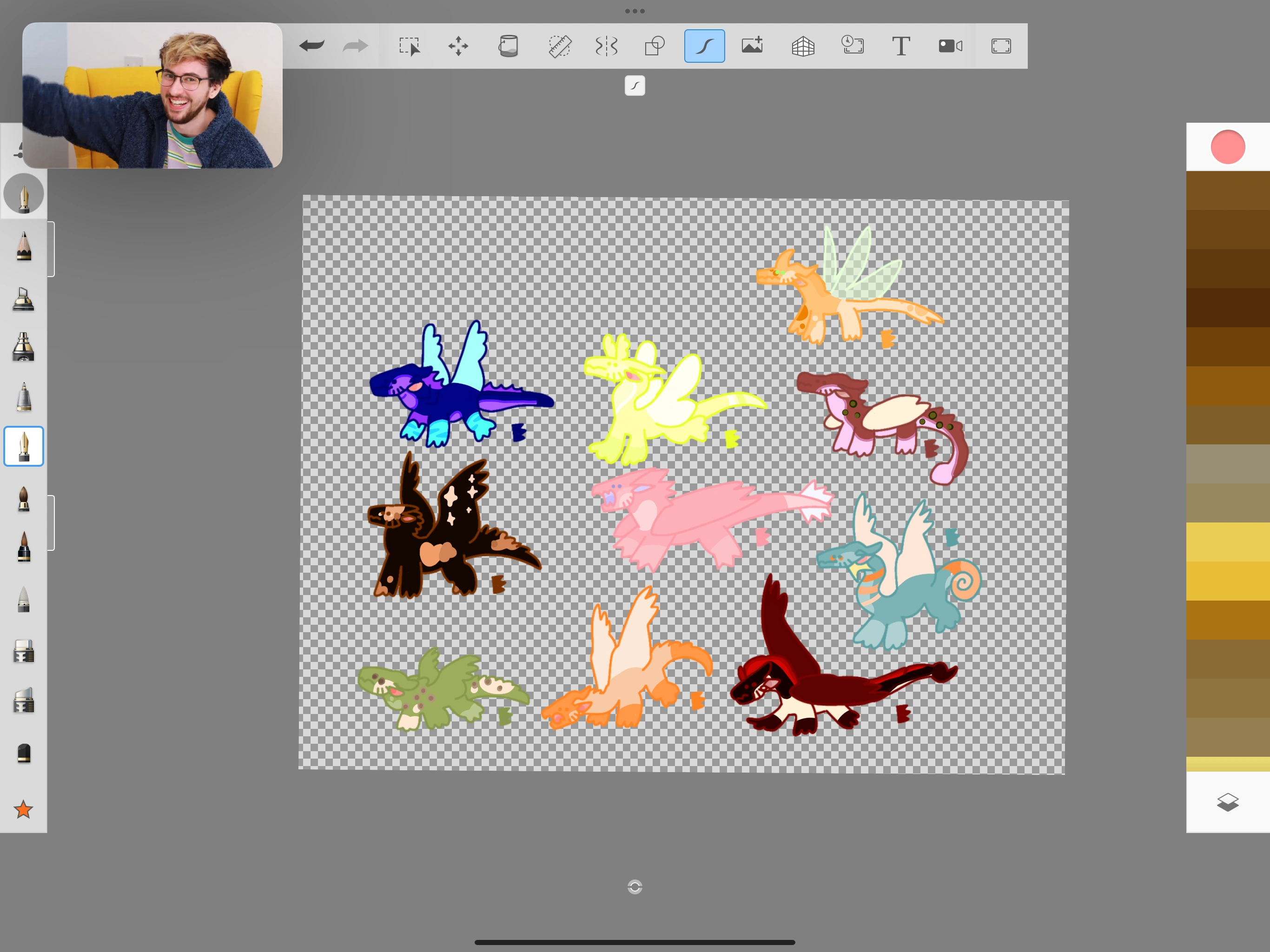Toggle full screen mode icon
1270x952 pixels.
[x=1001, y=46]
